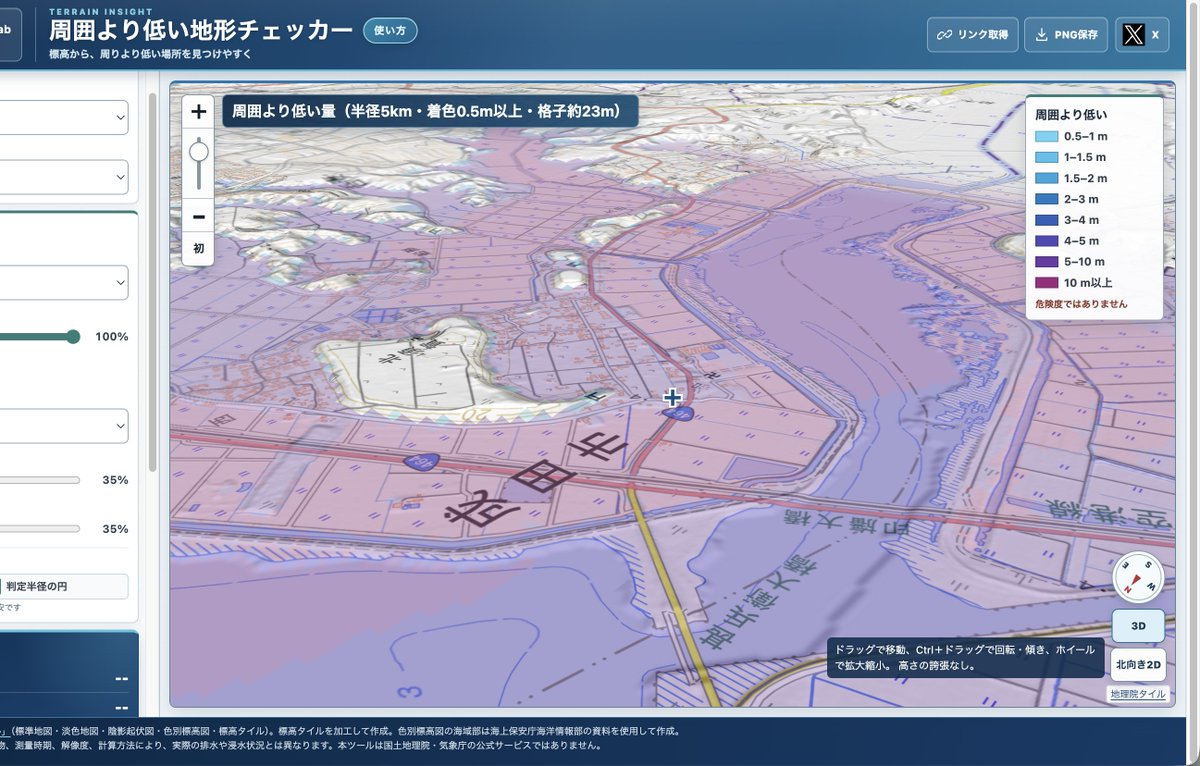Share on X button
Screen dimensions: 1200x766
pos(1142,35)
